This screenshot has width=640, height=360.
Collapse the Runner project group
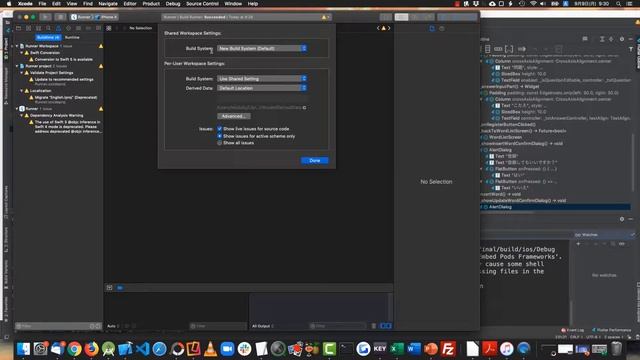[x=17, y=66]
